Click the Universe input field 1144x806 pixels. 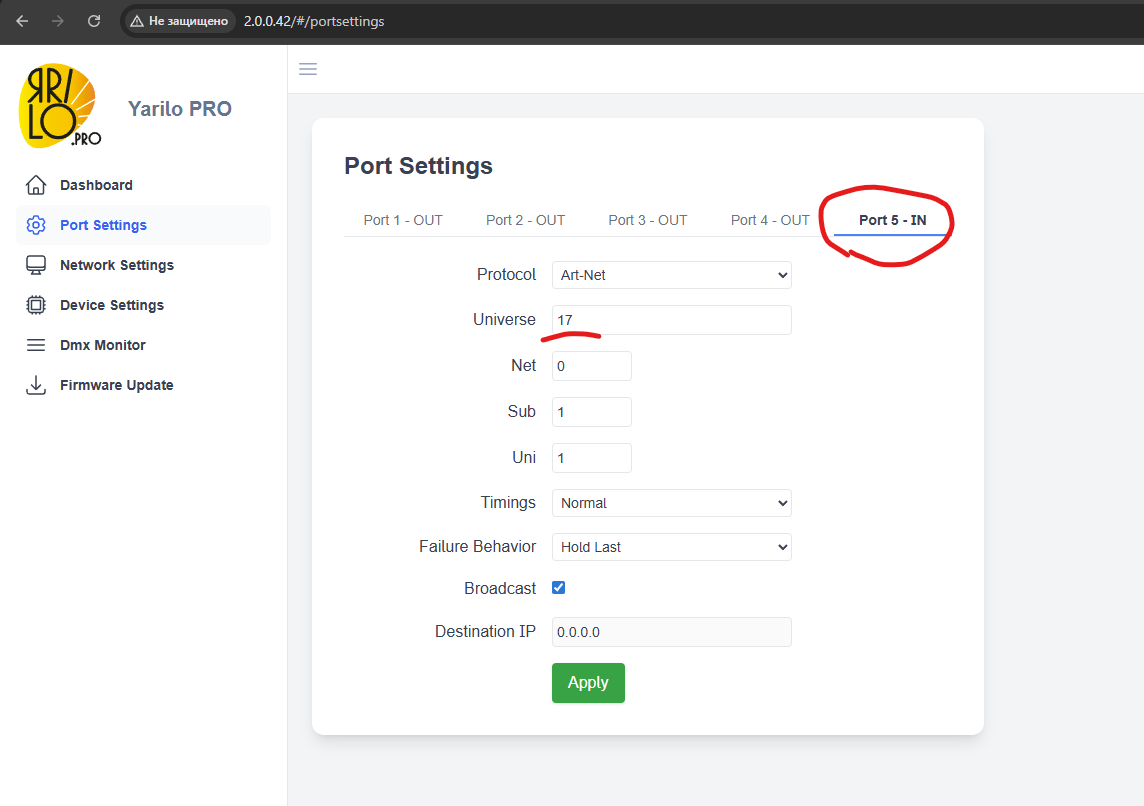[x=672, y=320]
